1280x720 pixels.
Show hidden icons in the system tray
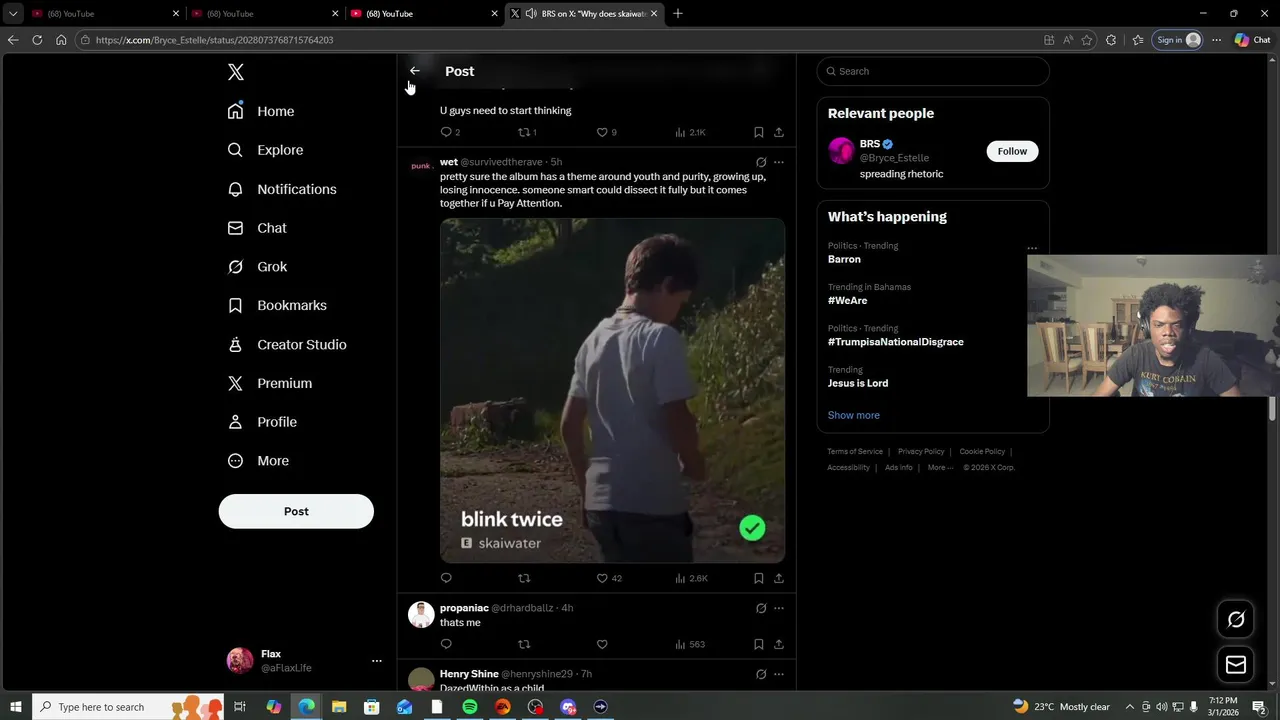coord(1130,707)
